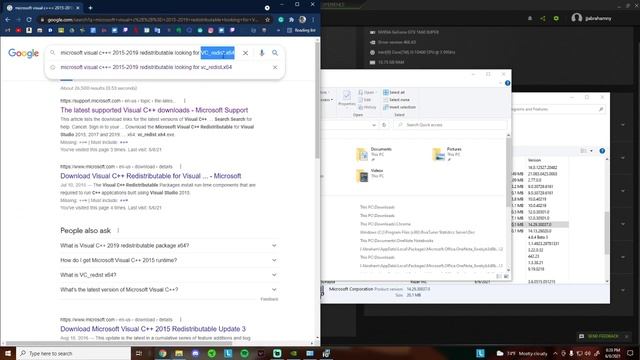
Task: Open GeForce Experience notifications bell
Action: (530, 18)
